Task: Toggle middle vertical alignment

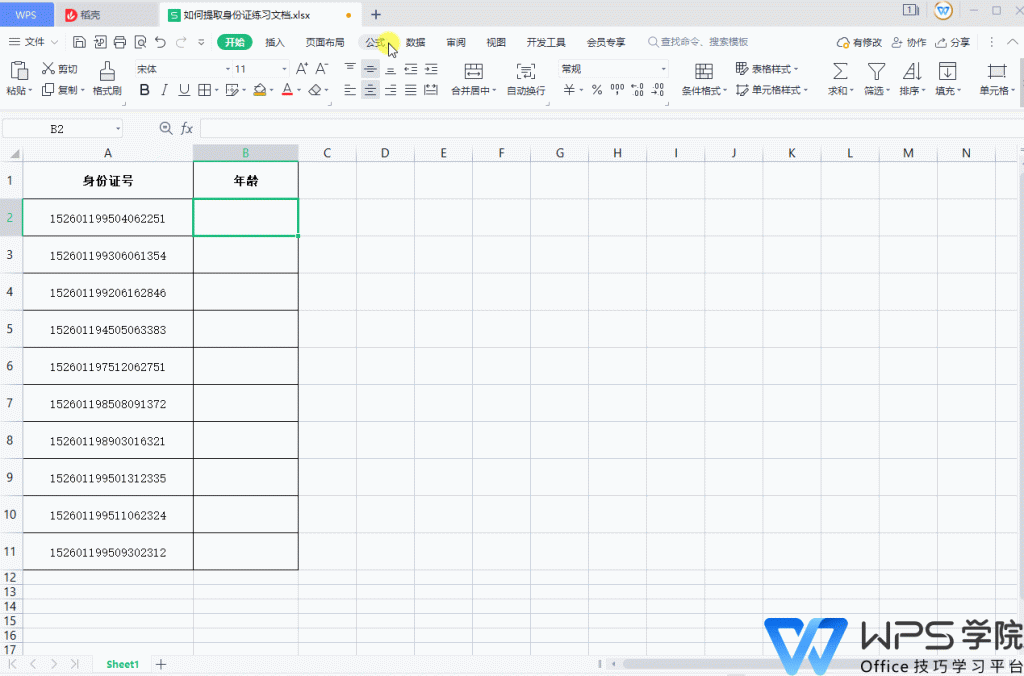Action: [x=370, y=69]
